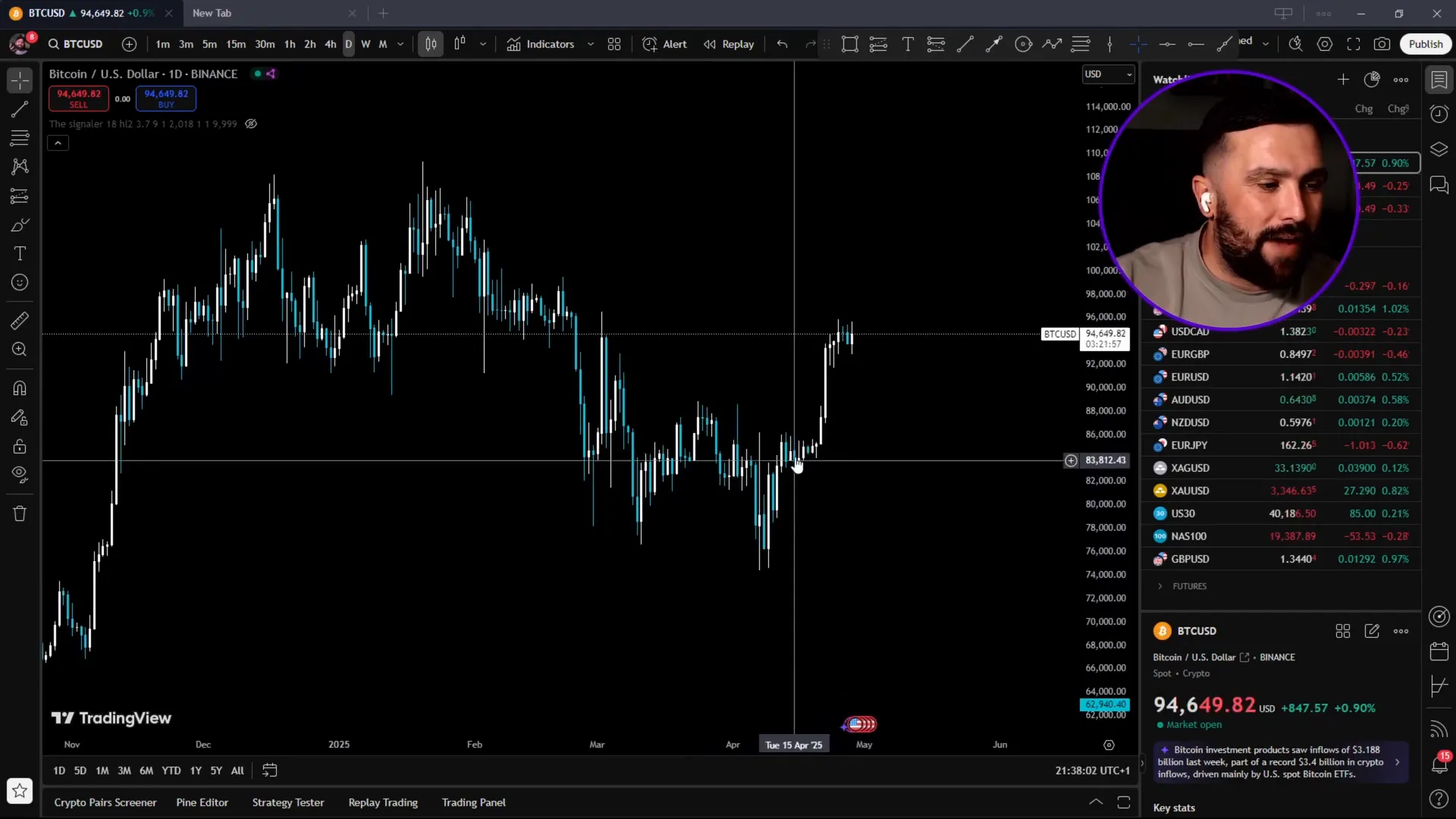Enter fullscreen mode

(1354, 44)
